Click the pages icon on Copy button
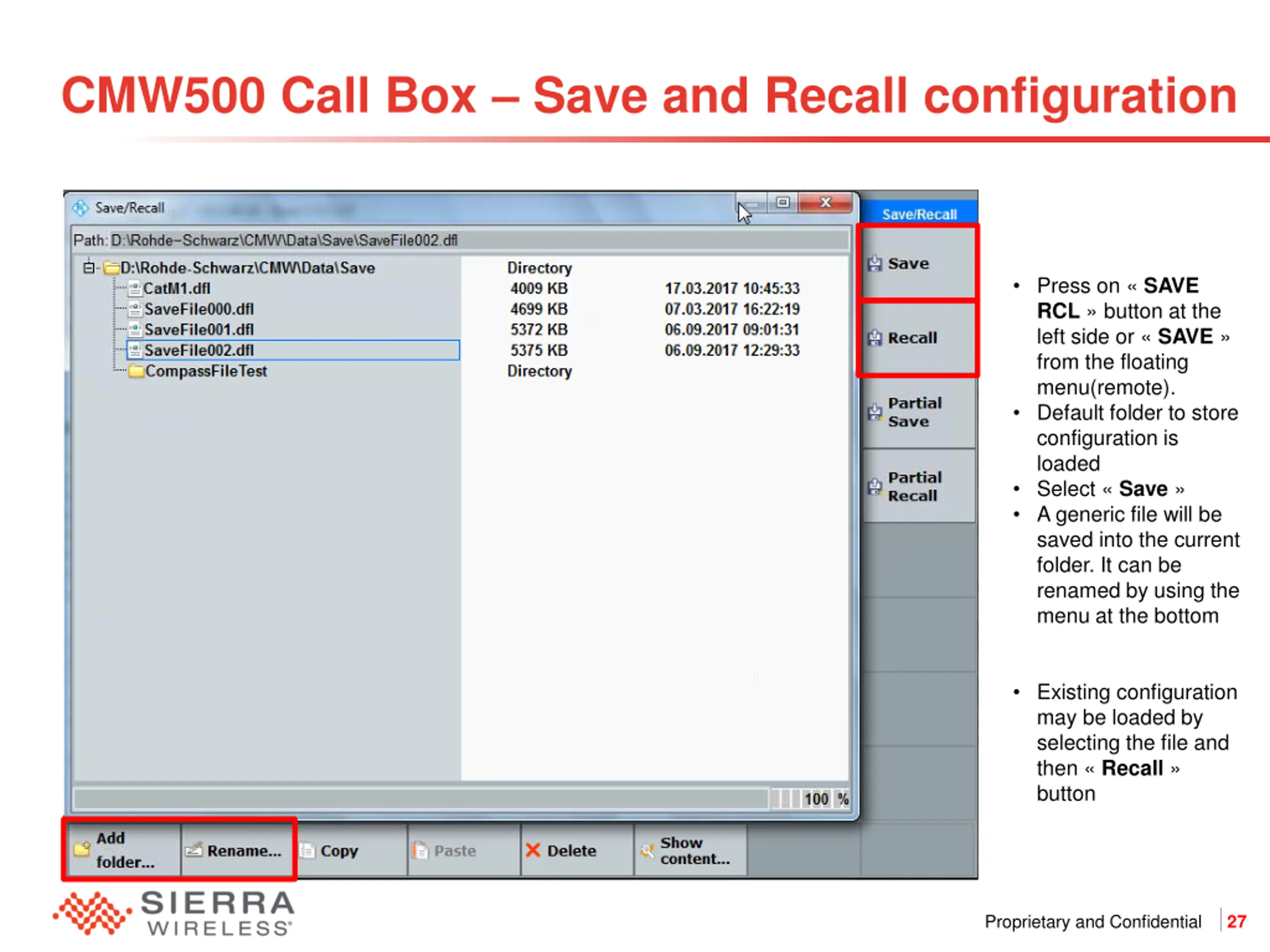This screenshot has height=952, width=1270. [x=308, y=850]
